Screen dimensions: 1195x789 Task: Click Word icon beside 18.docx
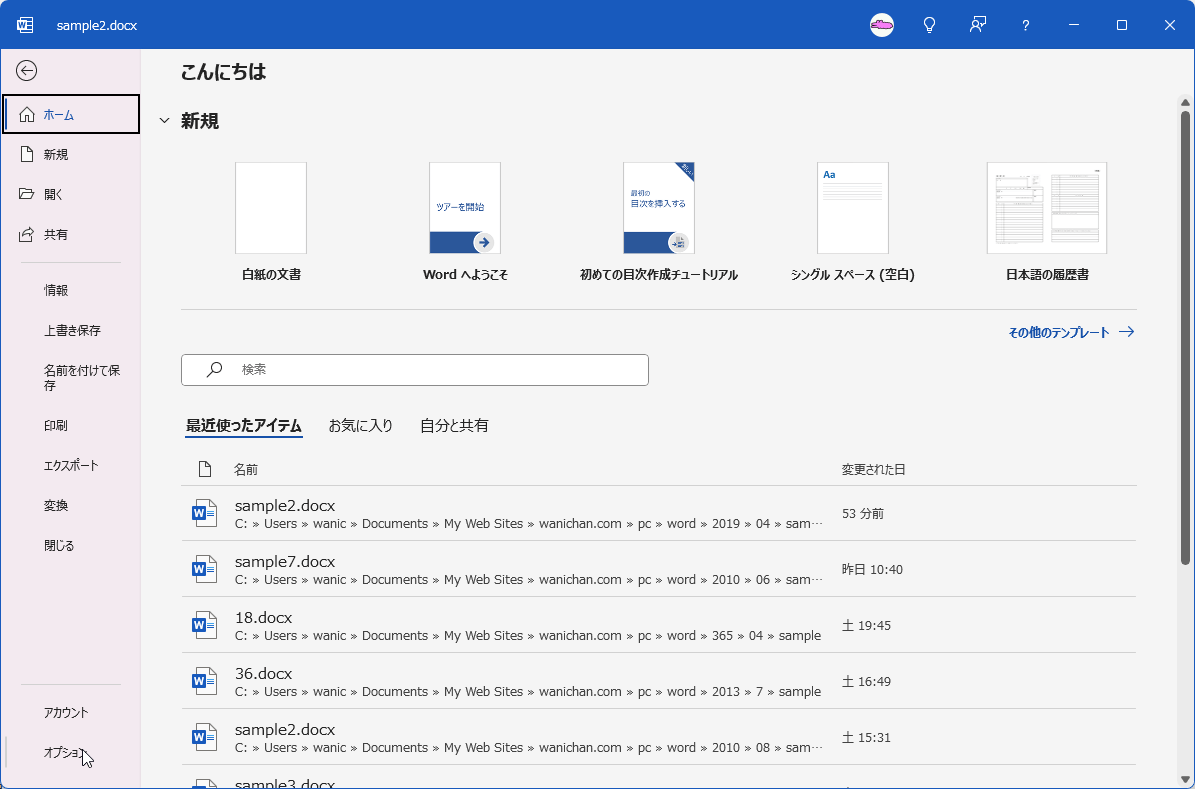[x=204, y=626]
